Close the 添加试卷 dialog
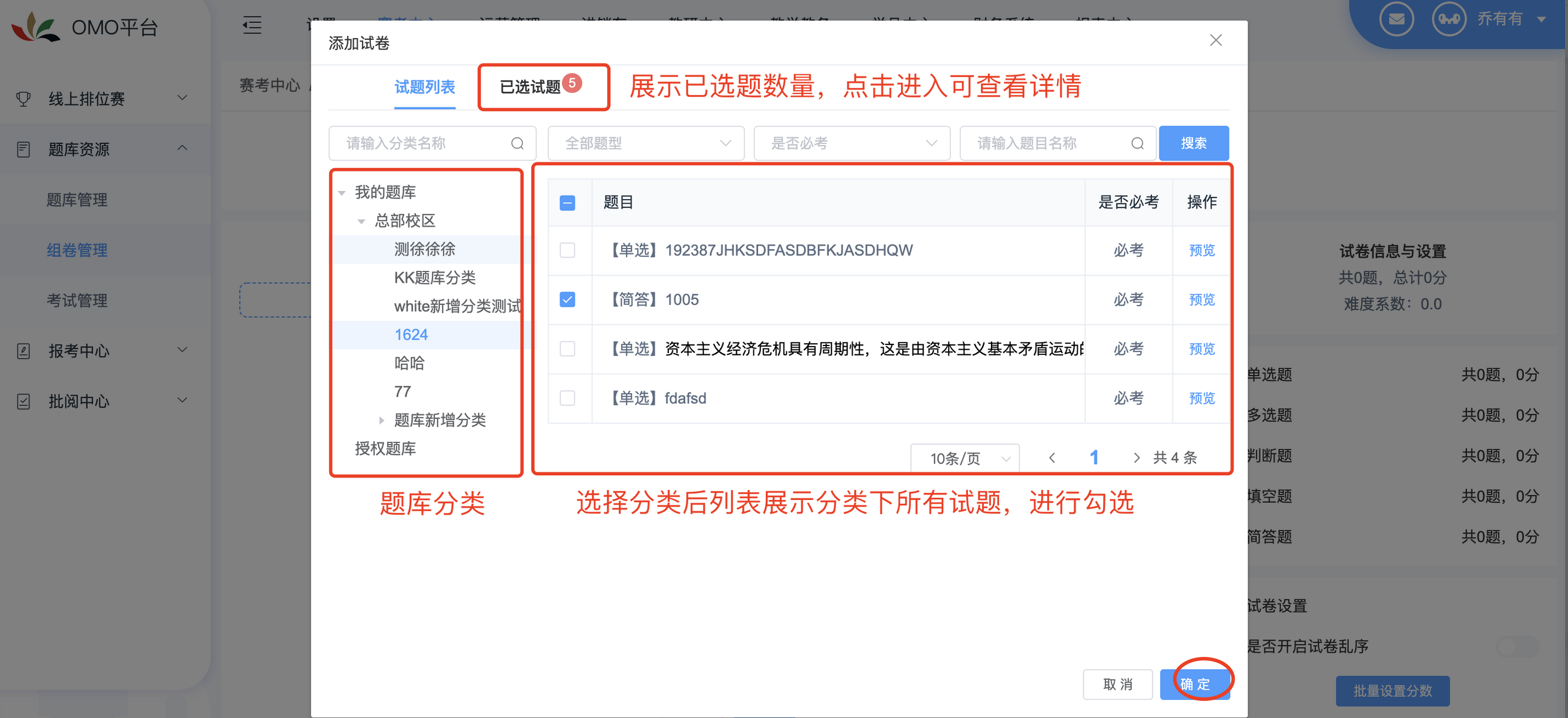The width and height of the screenshot is (1568, 718). coord(1215,40)
